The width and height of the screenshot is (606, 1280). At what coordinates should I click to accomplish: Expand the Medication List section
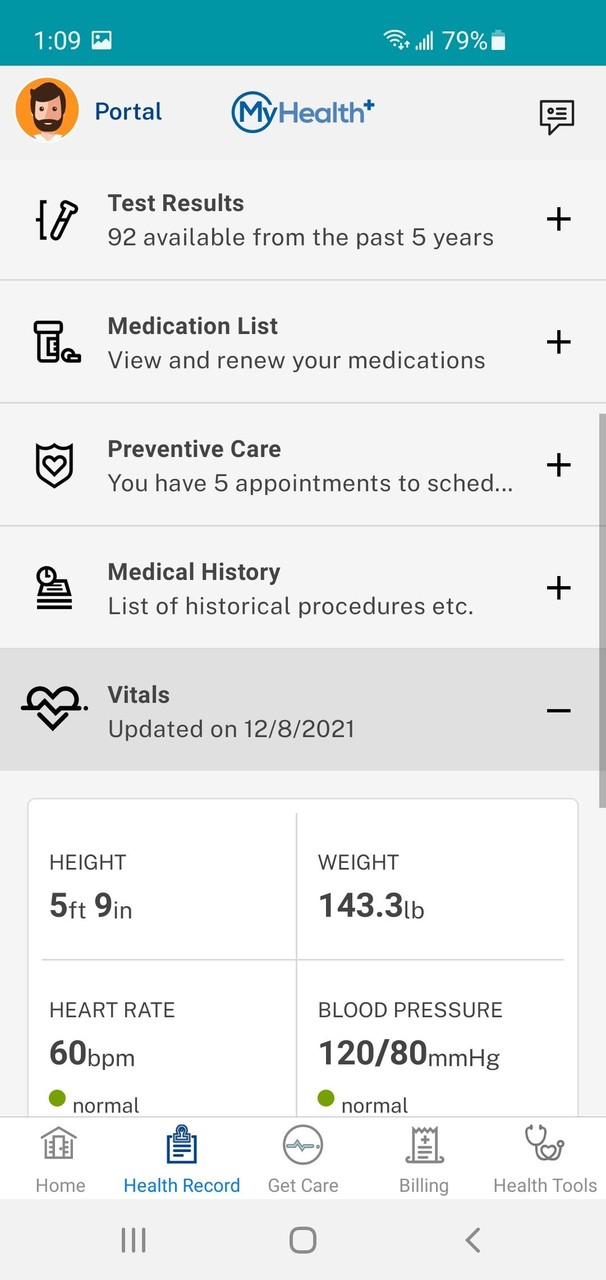(559, 342)
